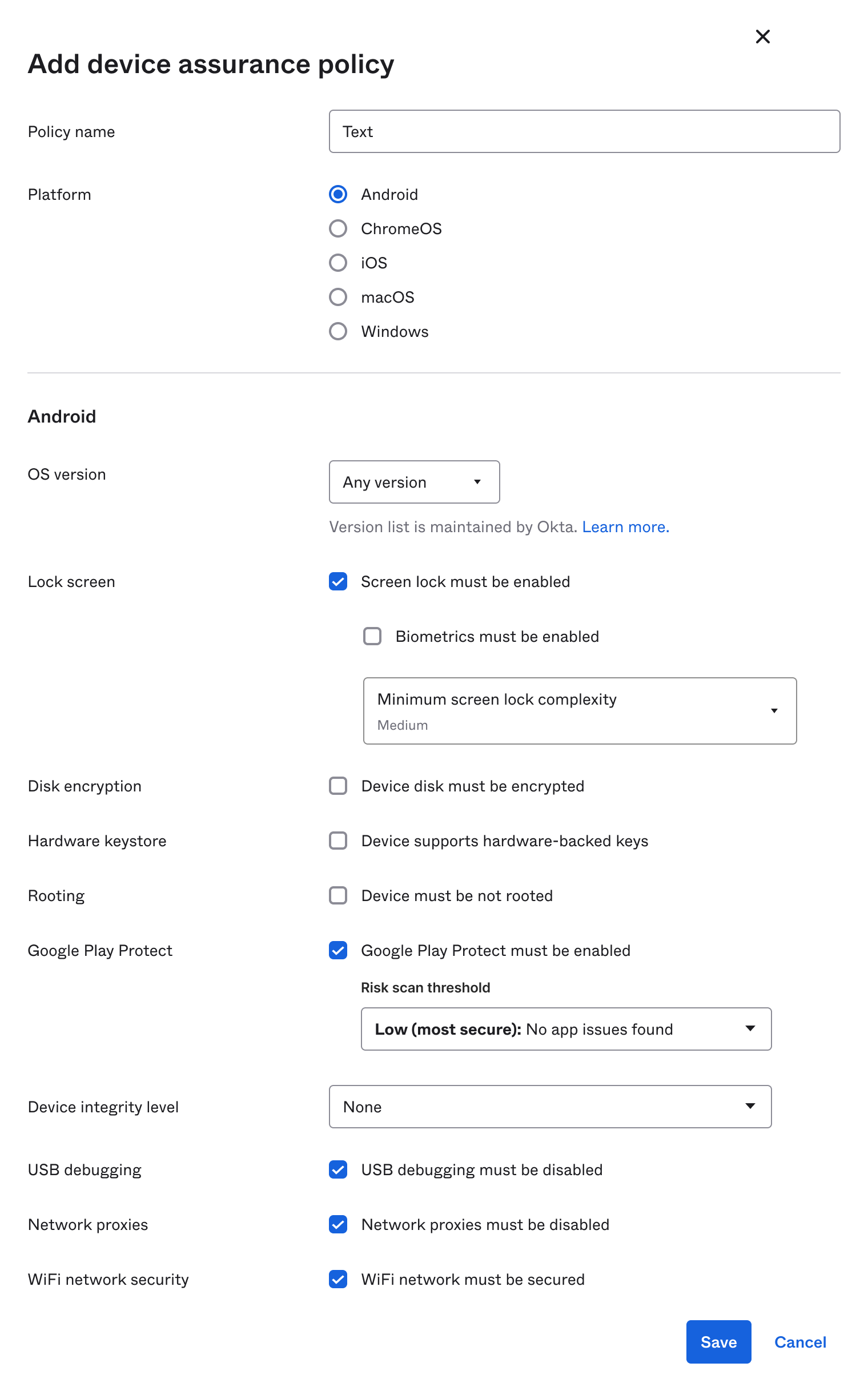Select the Android platform radio button
Viewport: 868px width, 1391px height.
(338, 195)
